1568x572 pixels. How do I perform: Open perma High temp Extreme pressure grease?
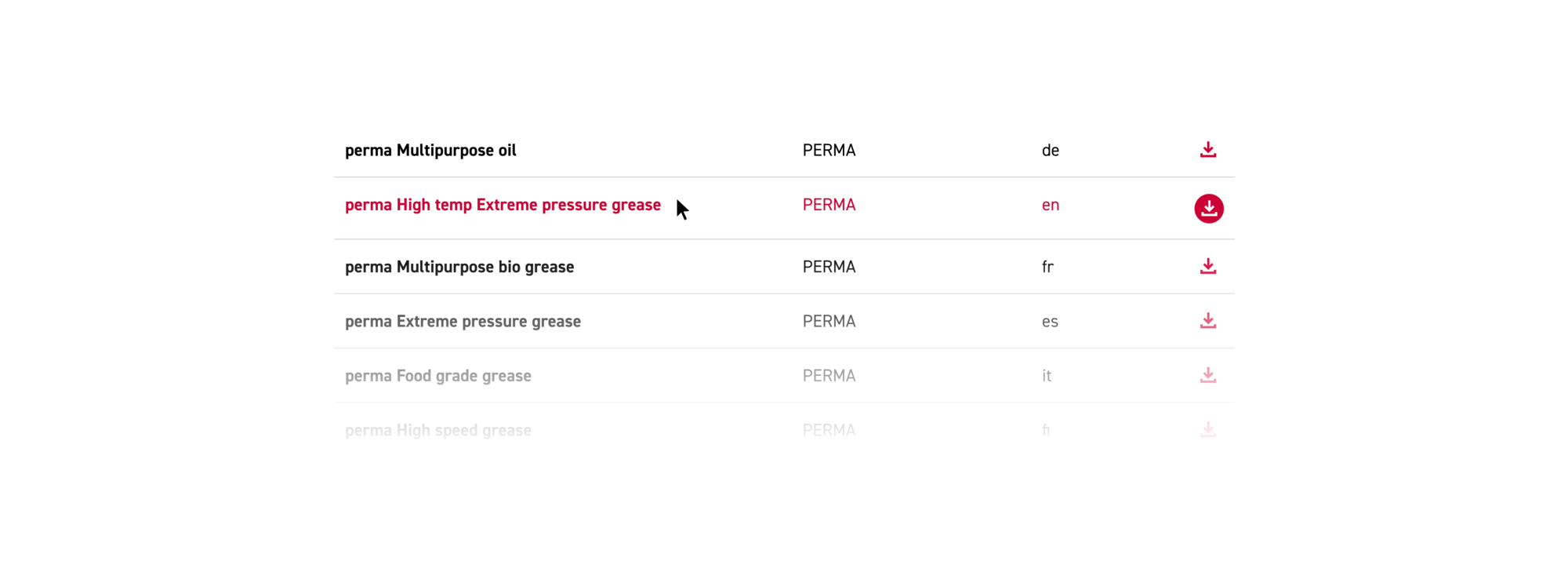pyautogui.click(x=503, y=206)
